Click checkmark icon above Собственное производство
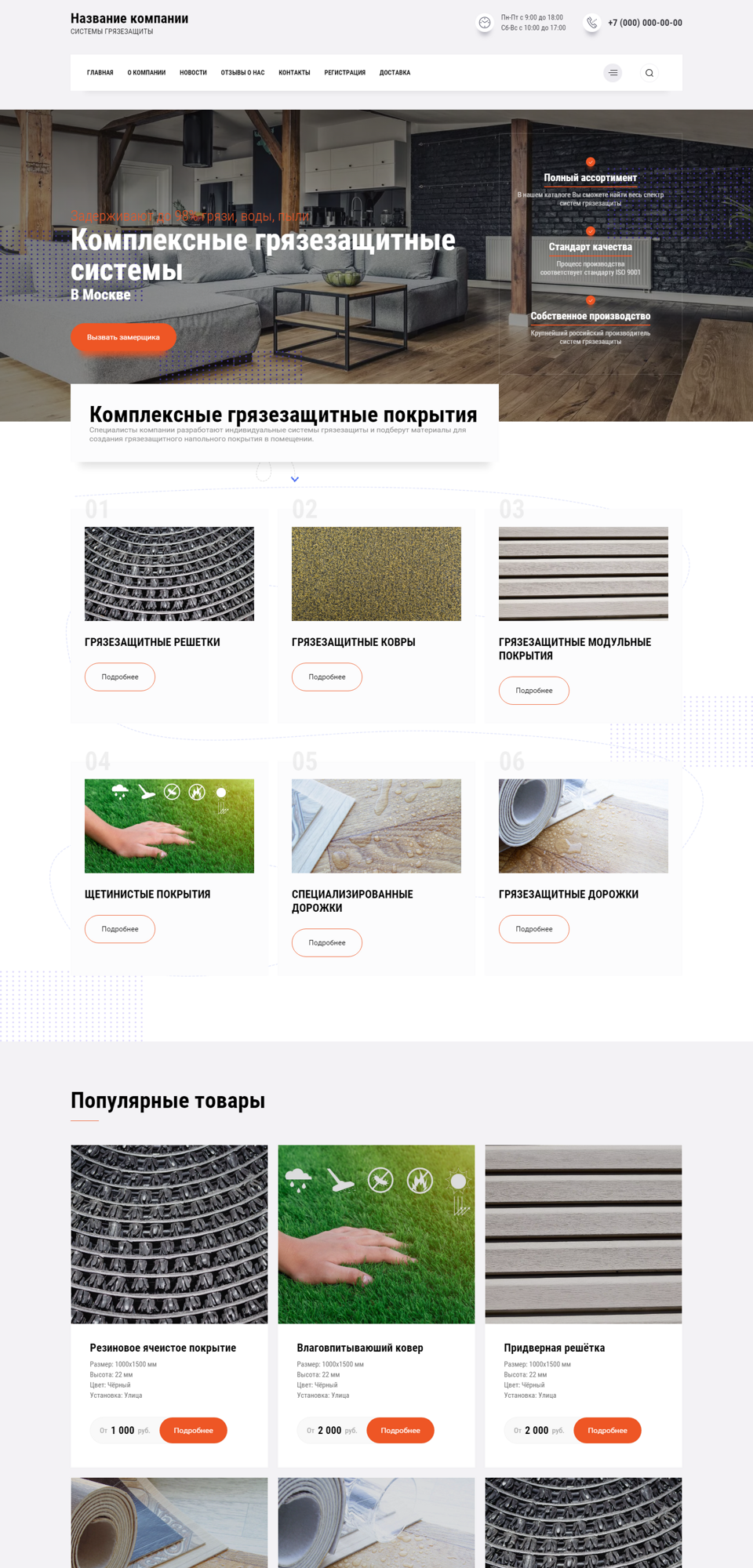The image size is (753, 1568). tap(591, 300)
